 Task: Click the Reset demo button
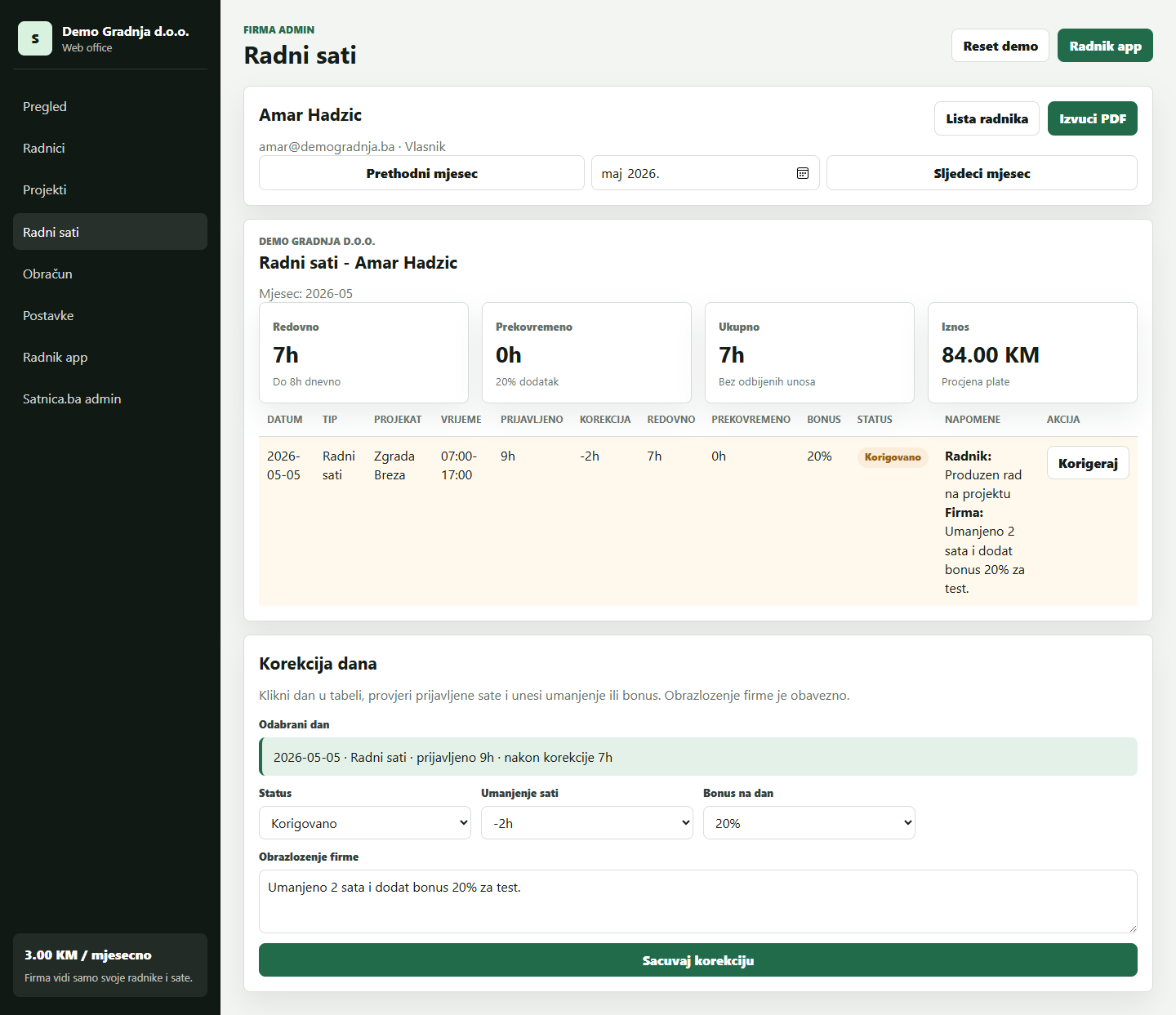[x=1000, y=46]
